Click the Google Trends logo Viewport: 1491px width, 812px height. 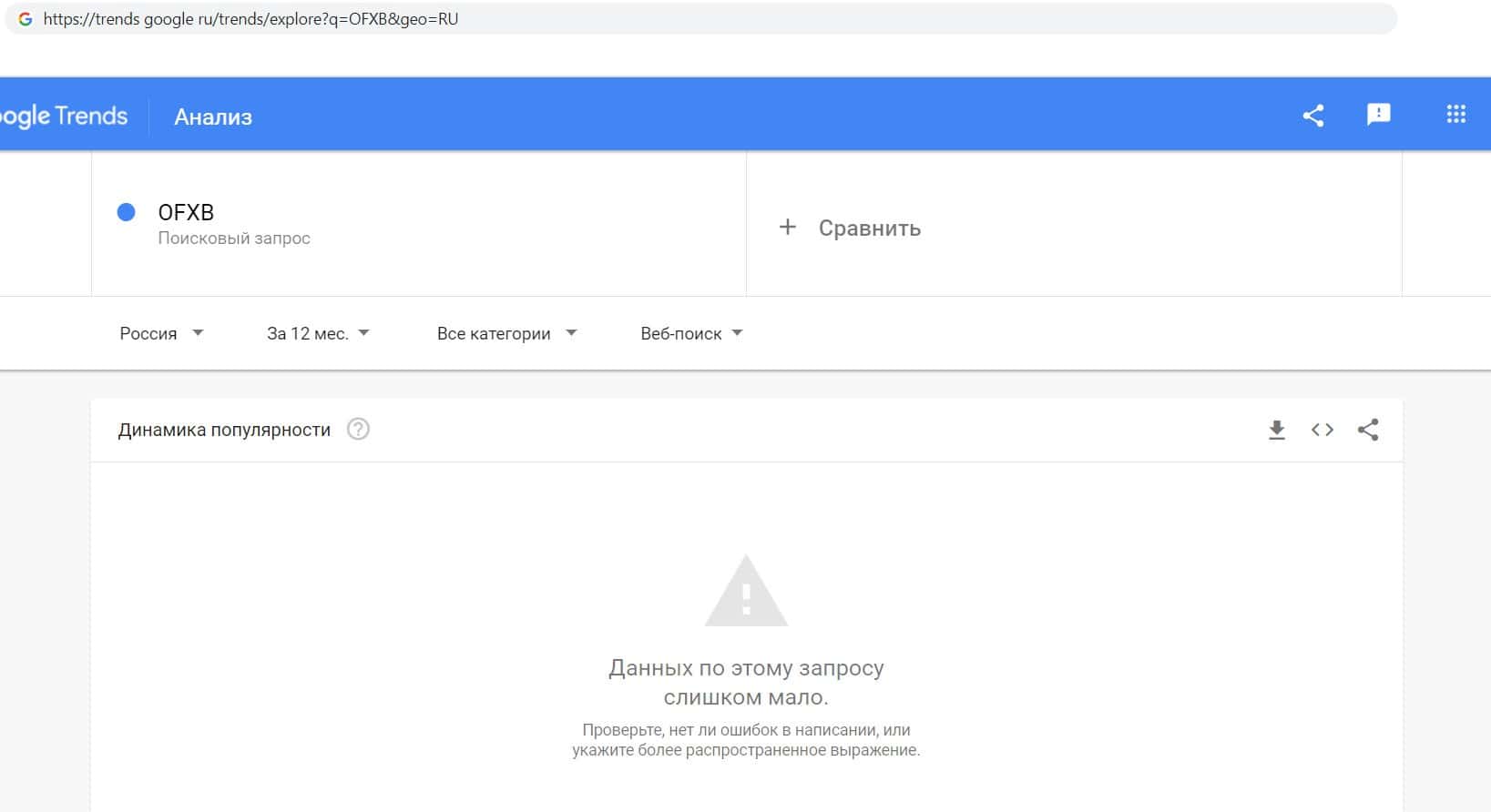point(64,116)
